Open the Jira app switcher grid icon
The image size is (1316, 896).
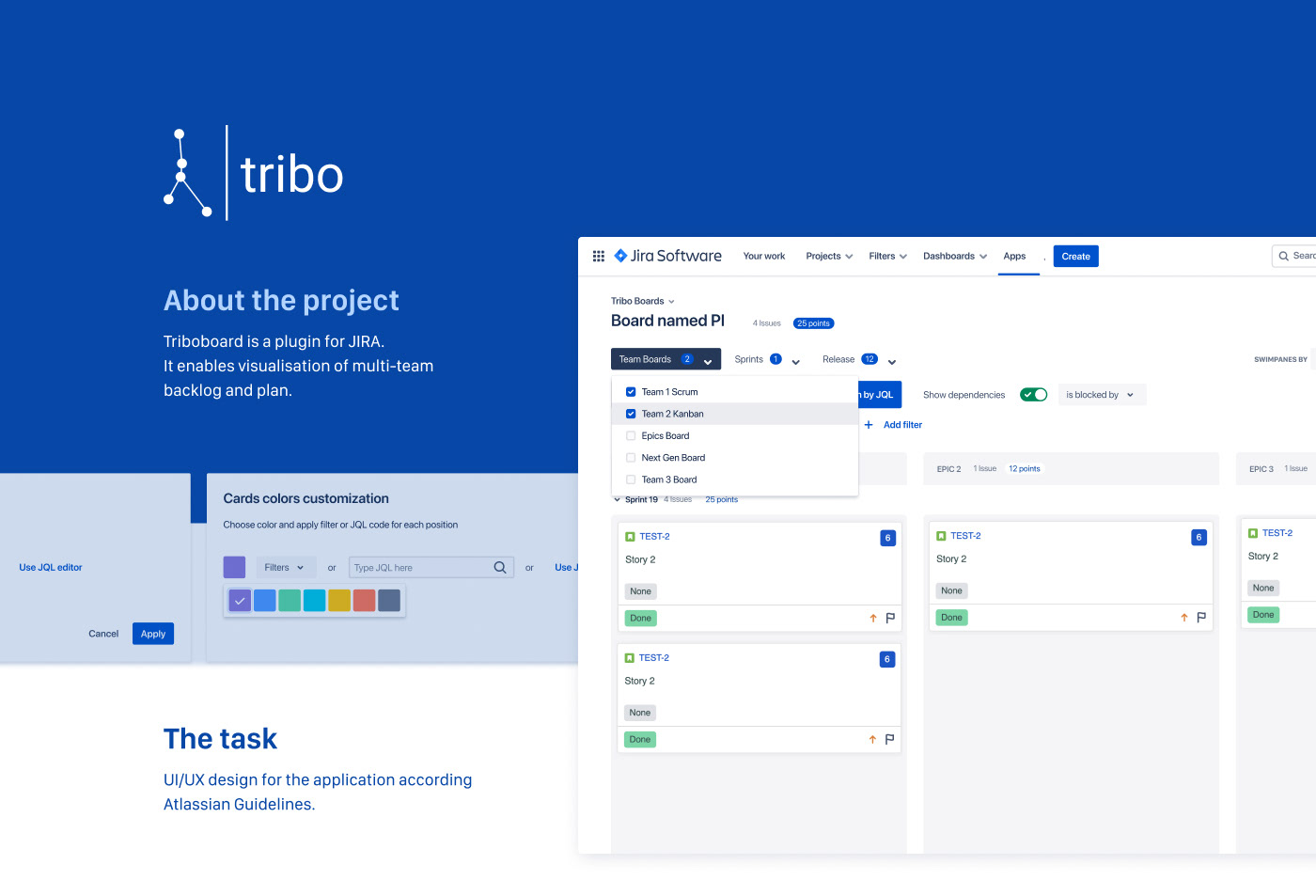599,256
